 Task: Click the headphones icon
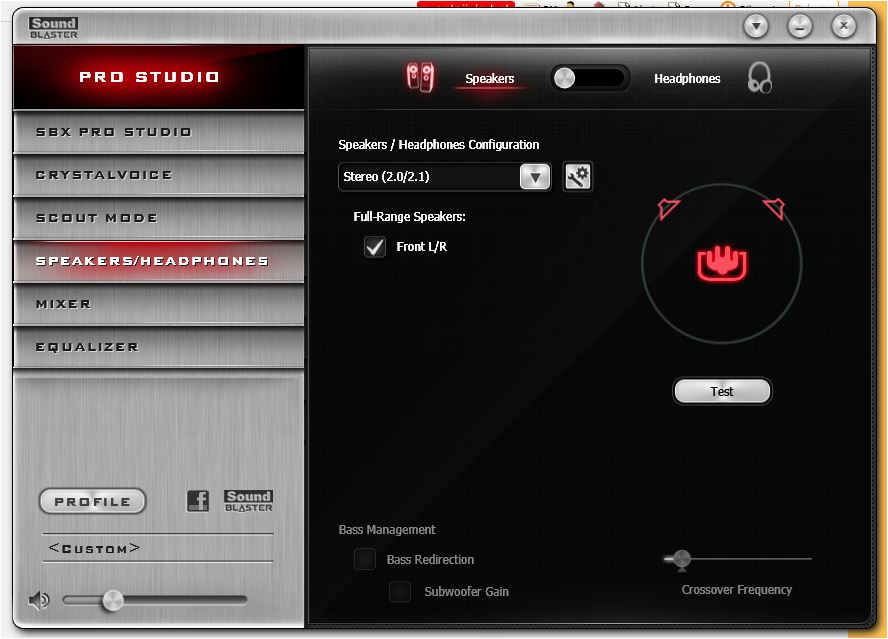[759, 78]
